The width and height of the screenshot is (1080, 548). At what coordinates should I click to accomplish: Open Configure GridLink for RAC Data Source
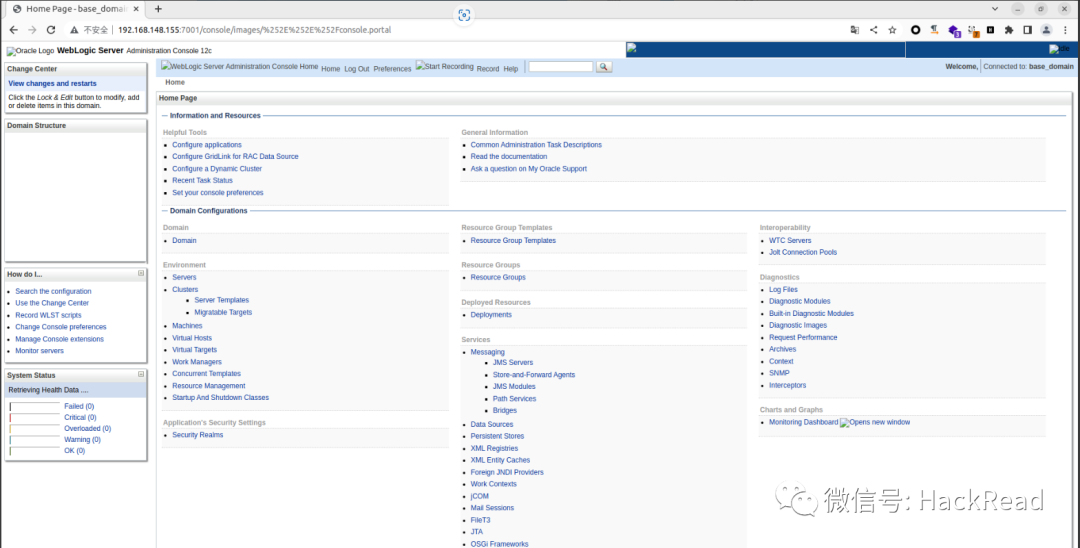(x=235, y=156)
